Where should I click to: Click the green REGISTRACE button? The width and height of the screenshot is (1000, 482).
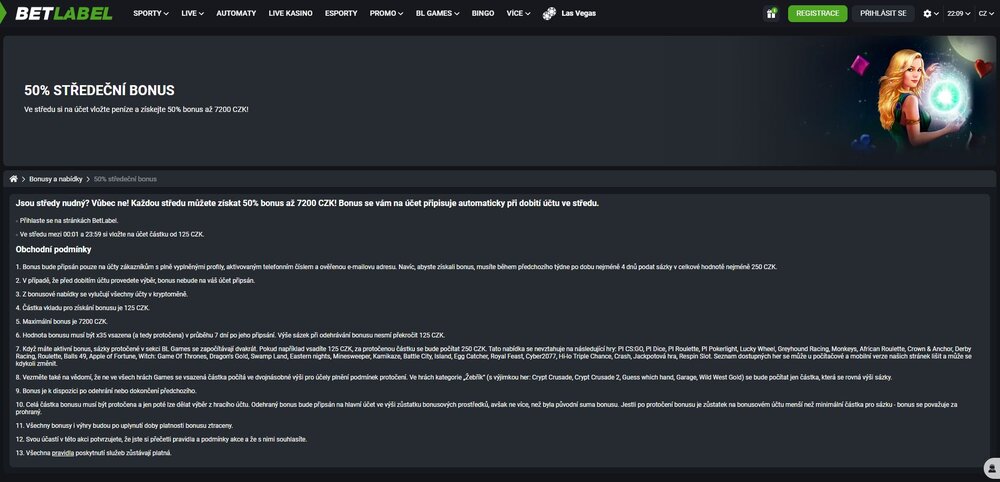(818, 13)
